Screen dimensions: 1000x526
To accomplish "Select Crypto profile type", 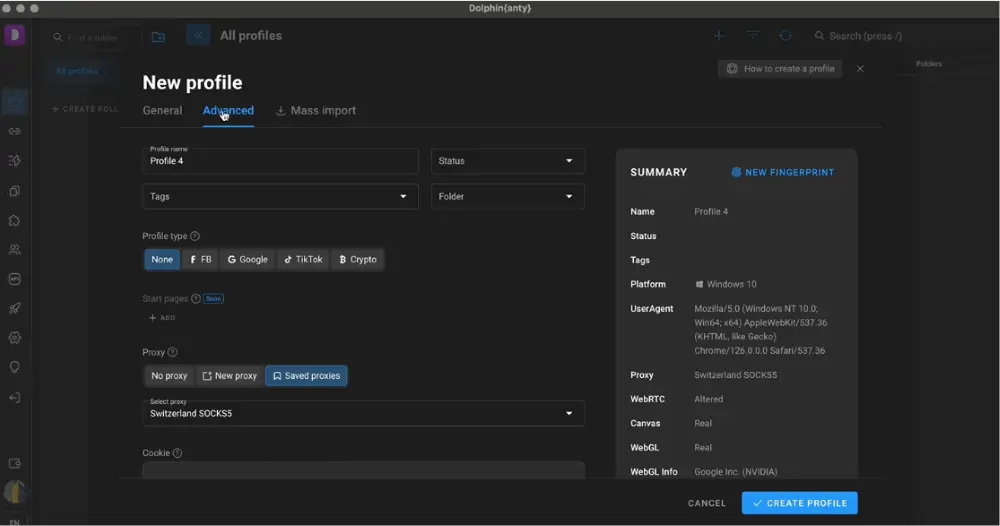I will (x=358, y=259).
